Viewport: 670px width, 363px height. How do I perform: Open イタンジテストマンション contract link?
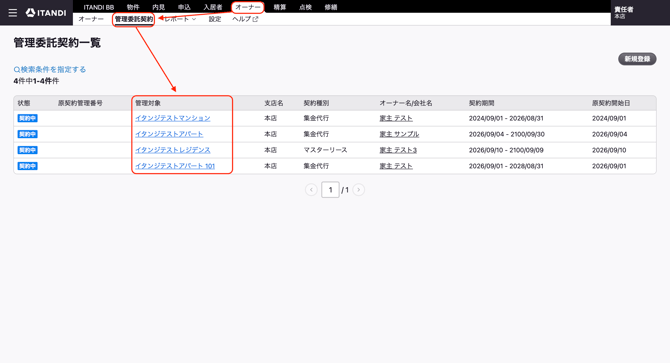(173, 118)
